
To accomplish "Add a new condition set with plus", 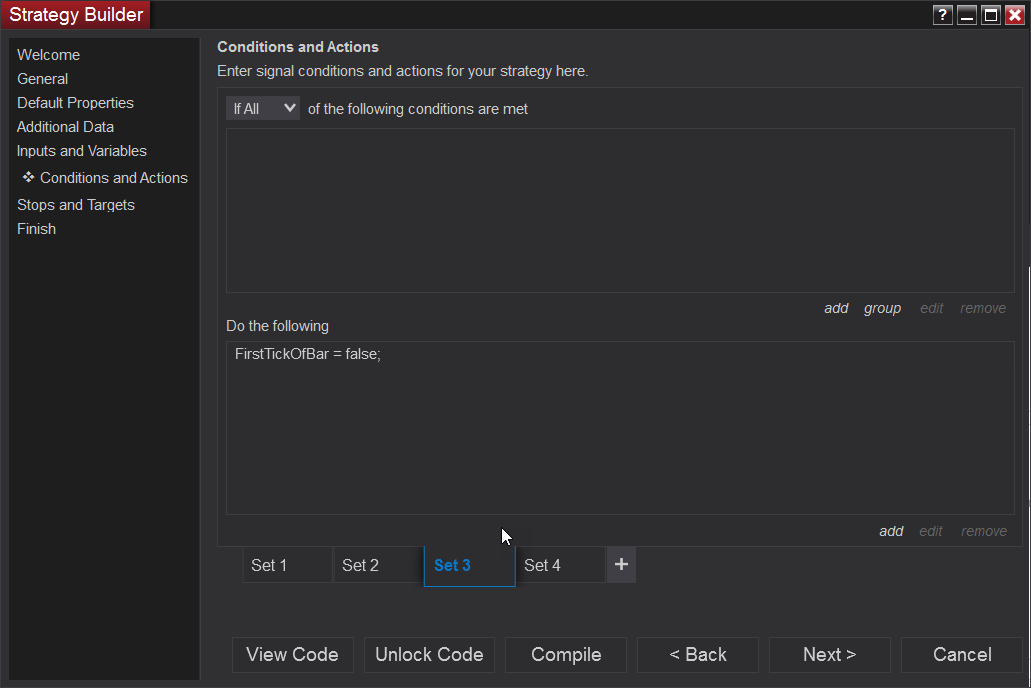I will (621, 565).
